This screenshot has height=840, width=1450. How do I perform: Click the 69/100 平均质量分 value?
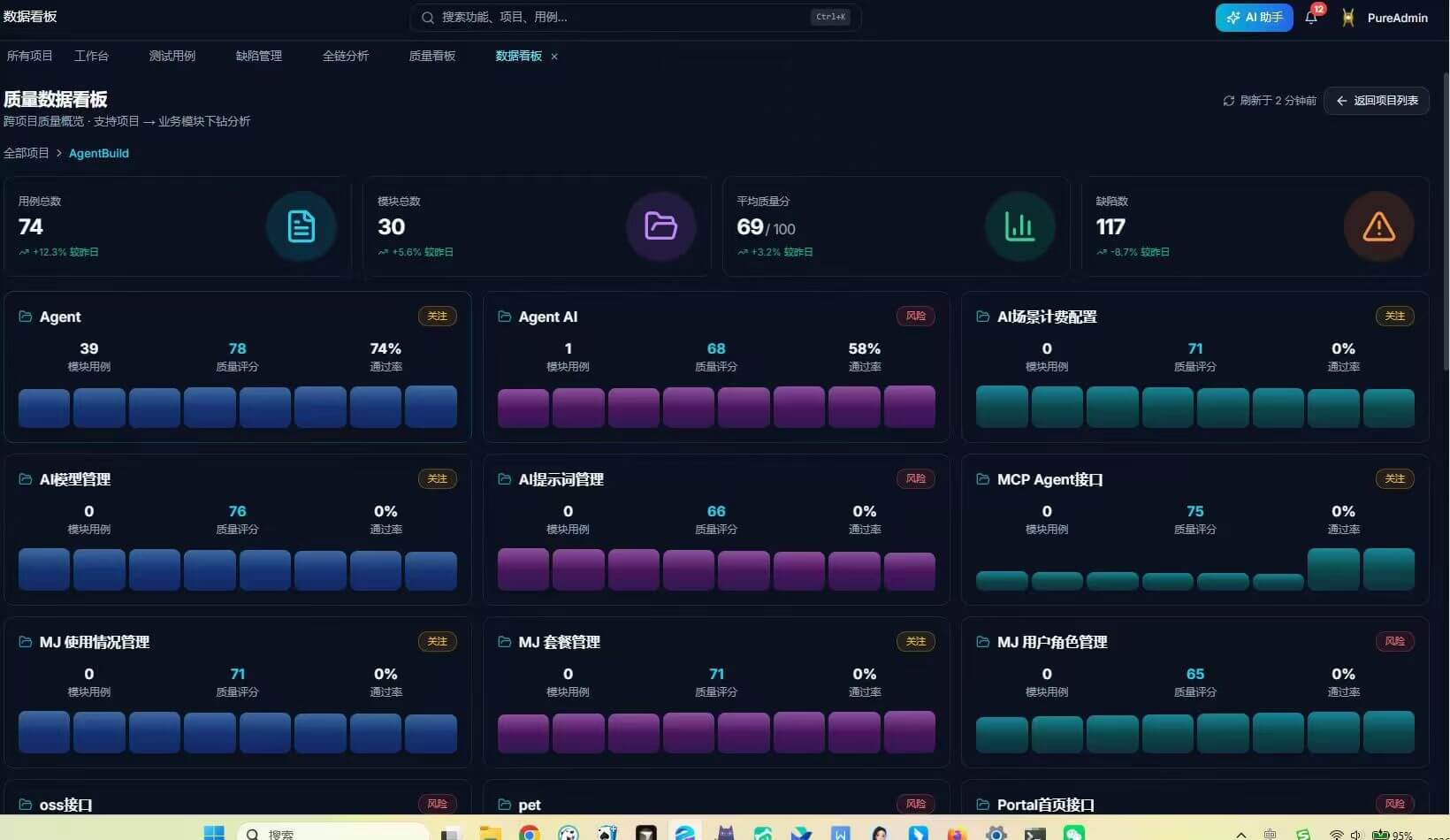click(x=766, y=227)
